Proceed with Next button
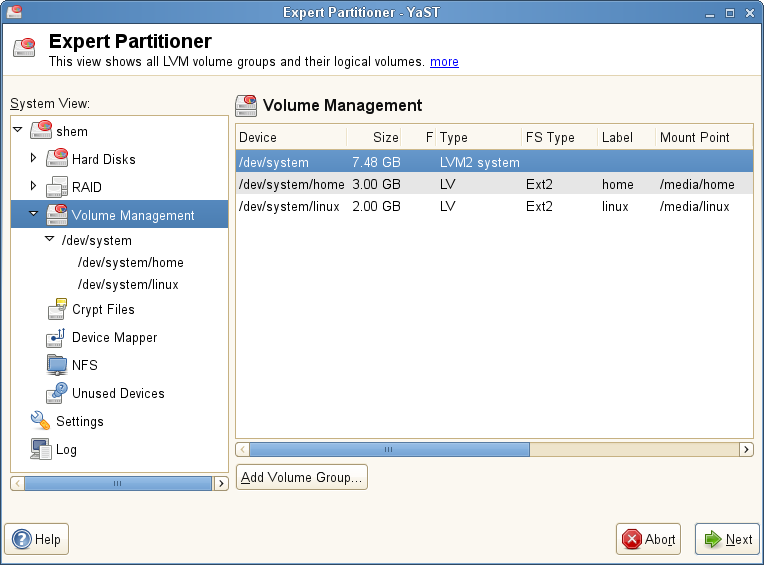 pyautogui.click(x=727, y=539)
